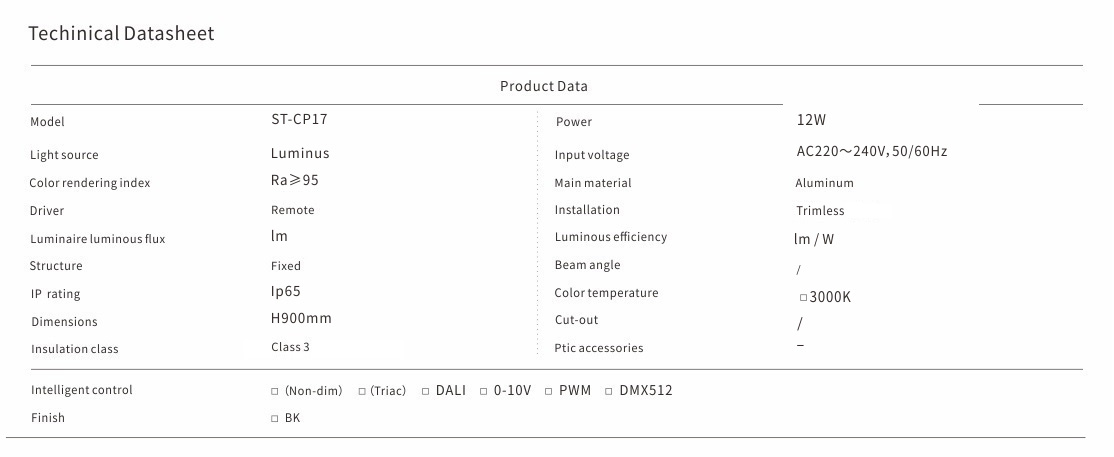Check the Non-dim checkbox
Image resolution: width=1114 pixels, height=457 pixels.
275,391
